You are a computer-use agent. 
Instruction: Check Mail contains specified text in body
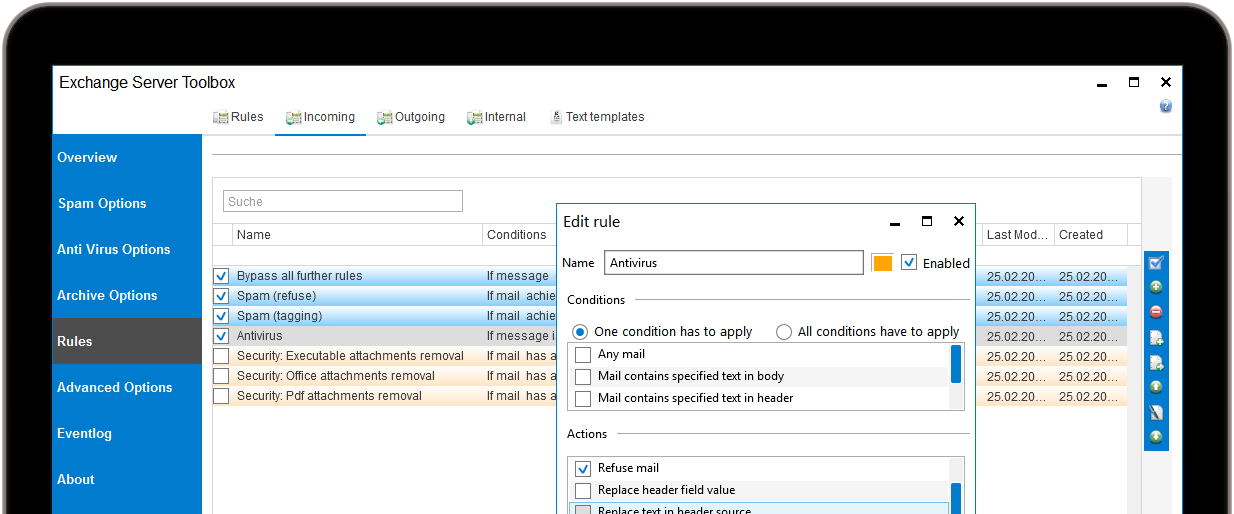tap(583, 377)
